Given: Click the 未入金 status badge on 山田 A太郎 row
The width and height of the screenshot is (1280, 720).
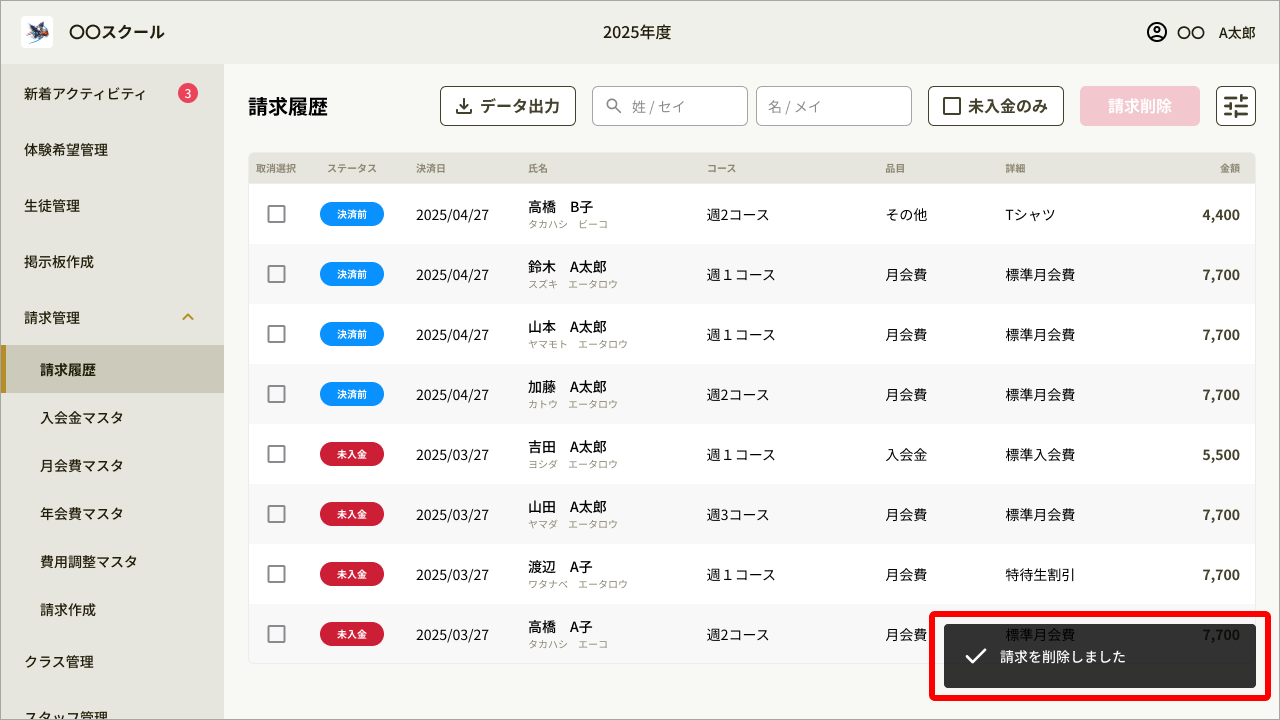Looking at the screenshot, I should 352,514.
